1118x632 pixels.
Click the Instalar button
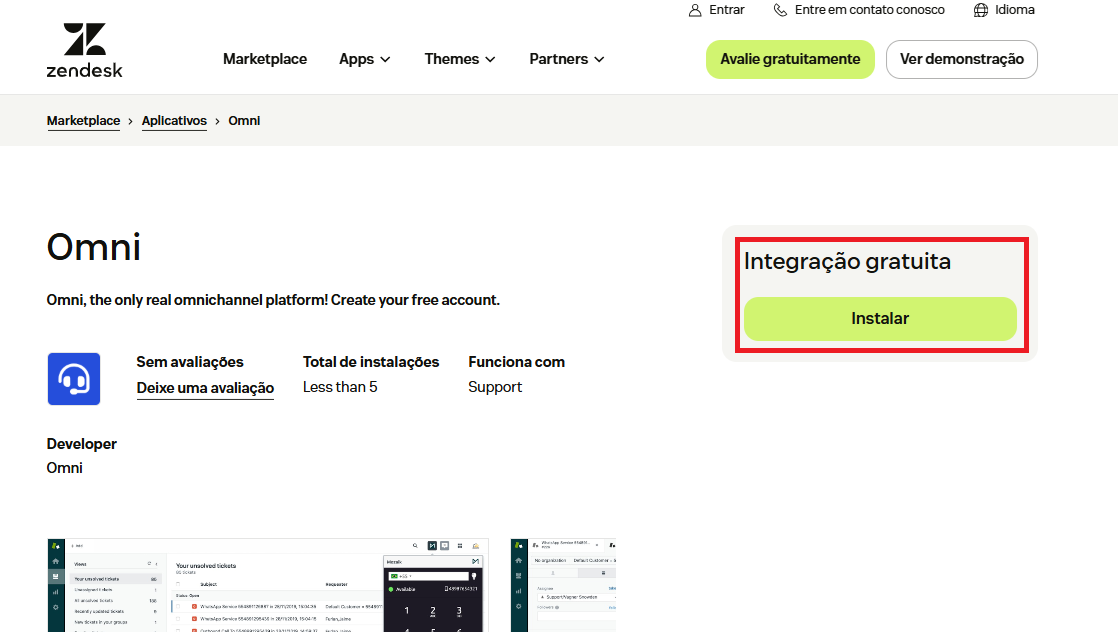(x=880, y=319)
